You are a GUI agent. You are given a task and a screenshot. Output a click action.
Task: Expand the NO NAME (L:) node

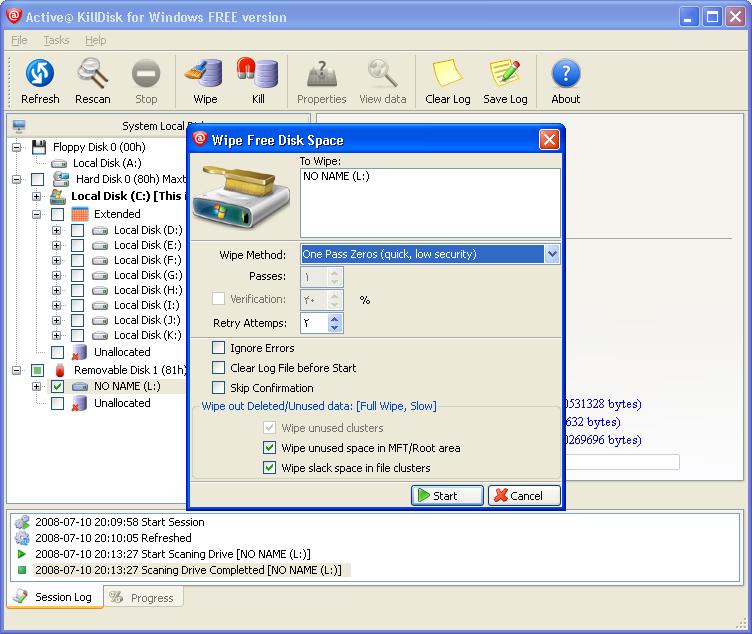37,387
